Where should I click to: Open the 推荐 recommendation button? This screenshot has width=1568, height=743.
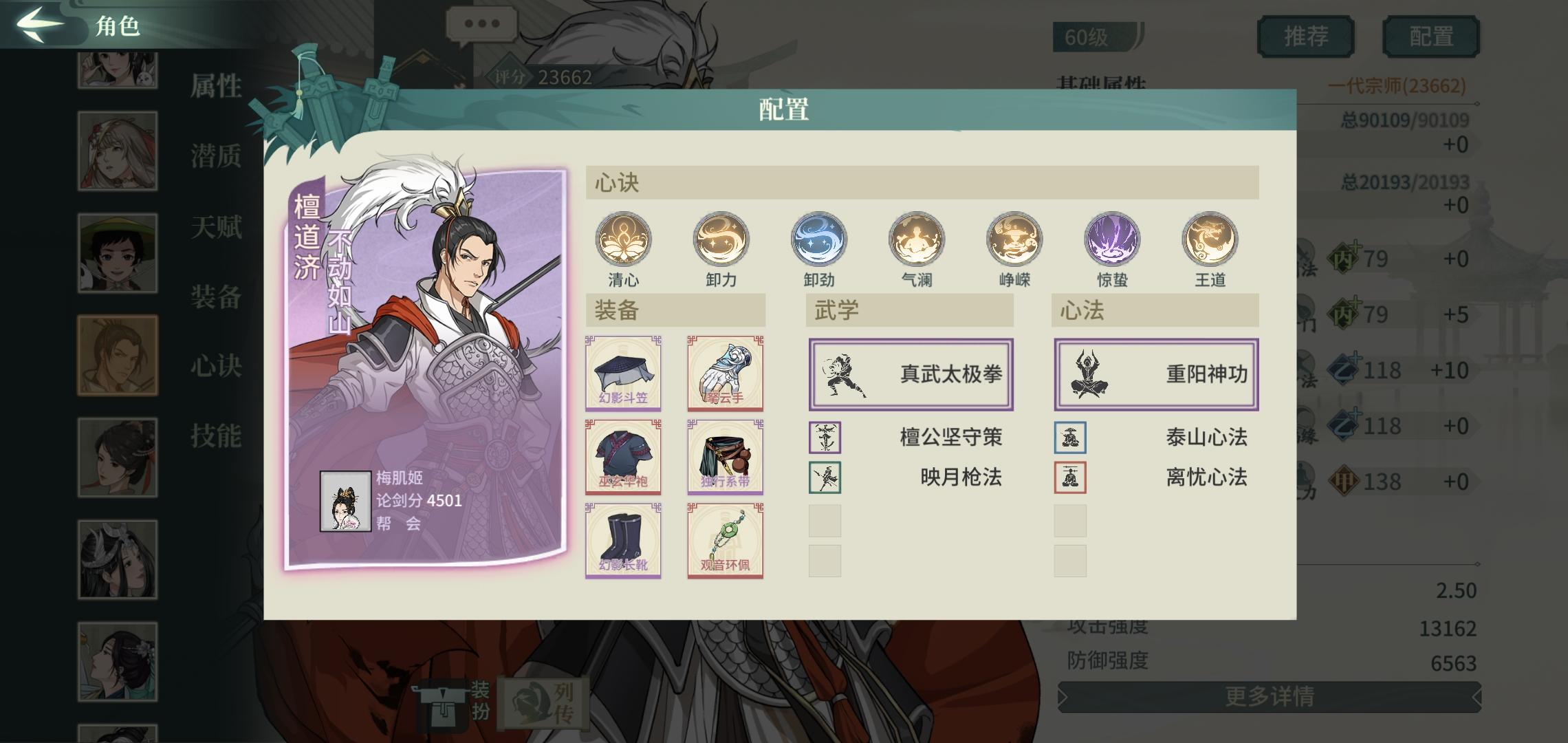coord(1306,36)
